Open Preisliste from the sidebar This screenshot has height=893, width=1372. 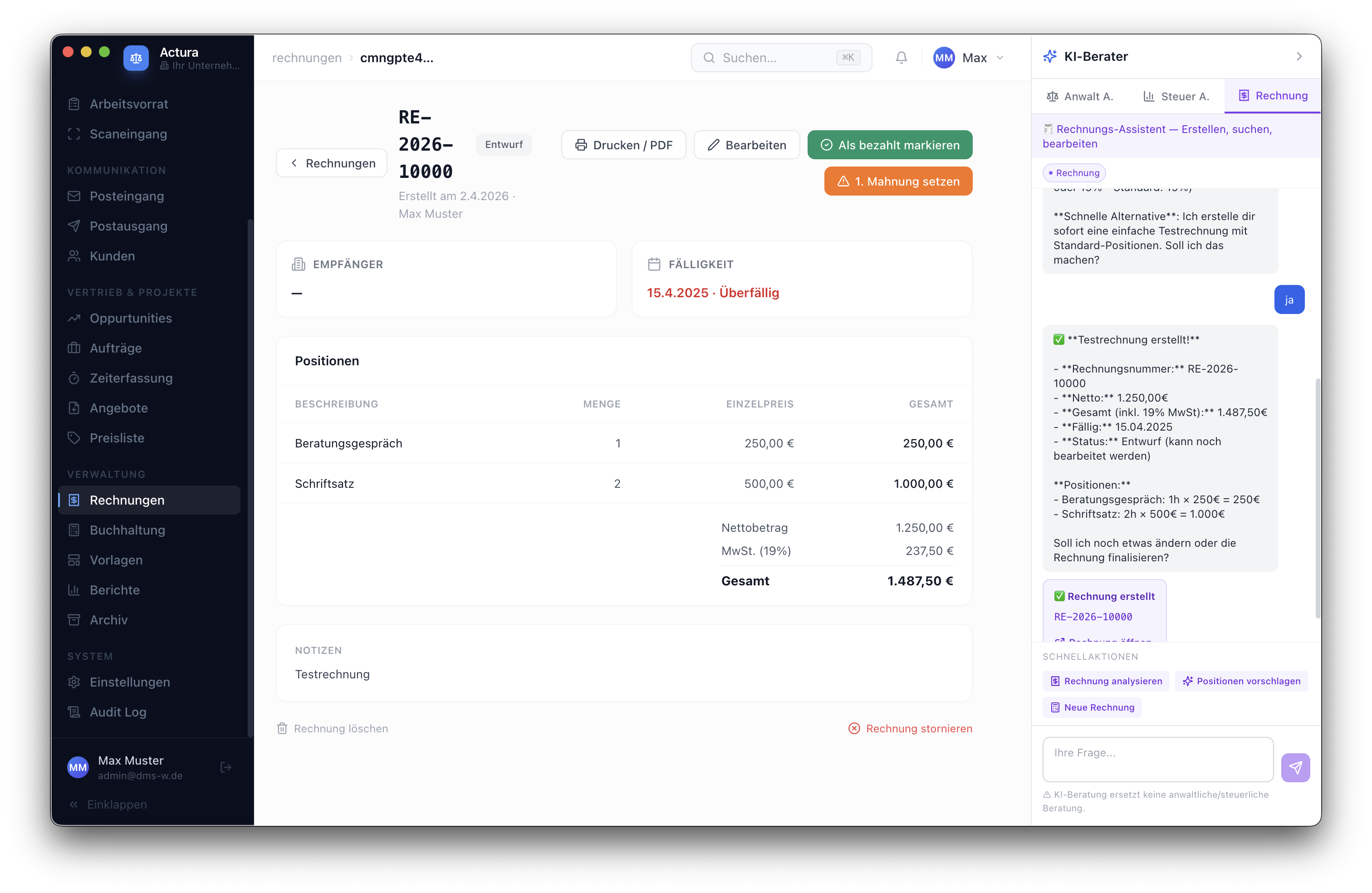pyautogui.click(x=117, y=438)
